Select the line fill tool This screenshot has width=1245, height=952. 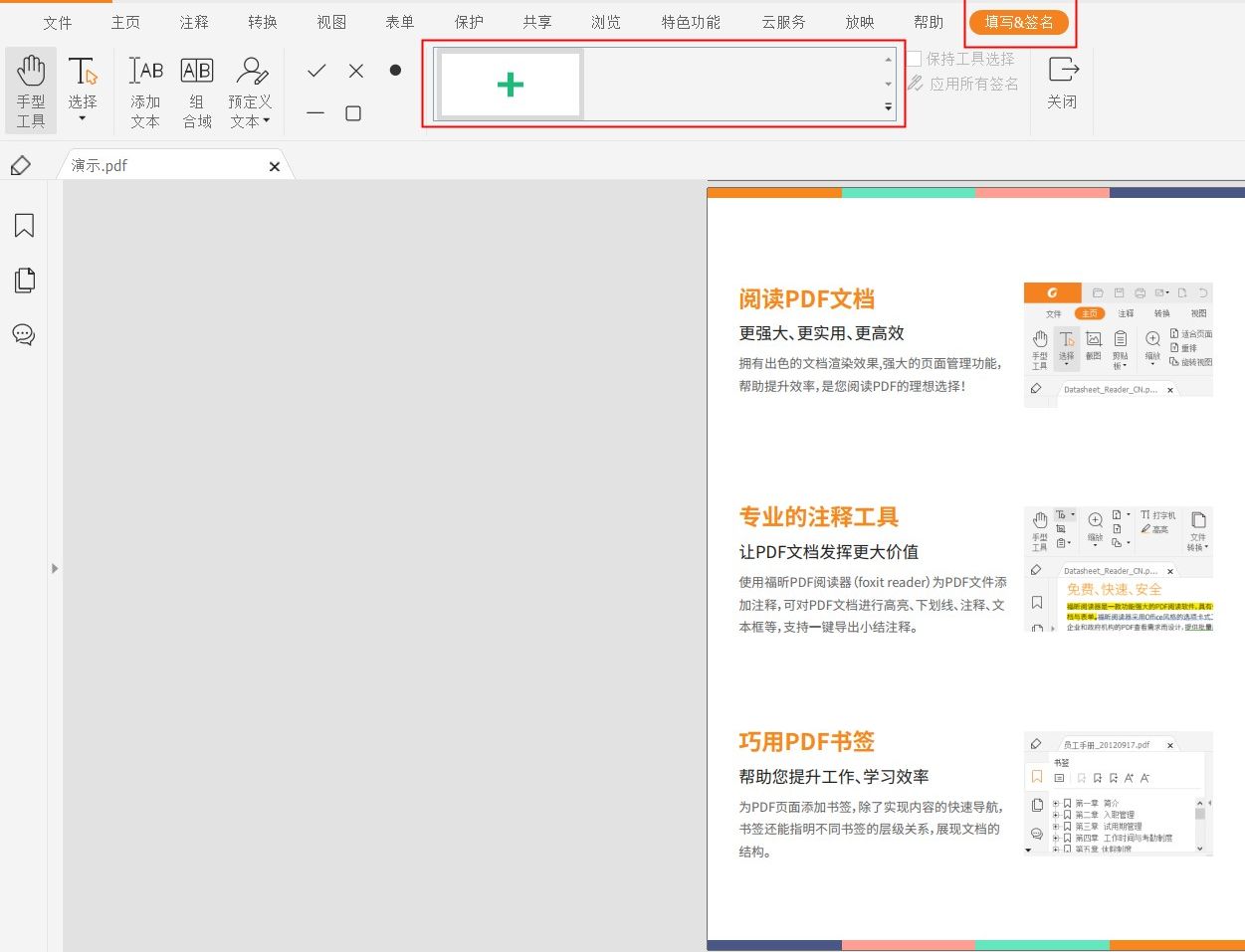[x=316, y=112]
